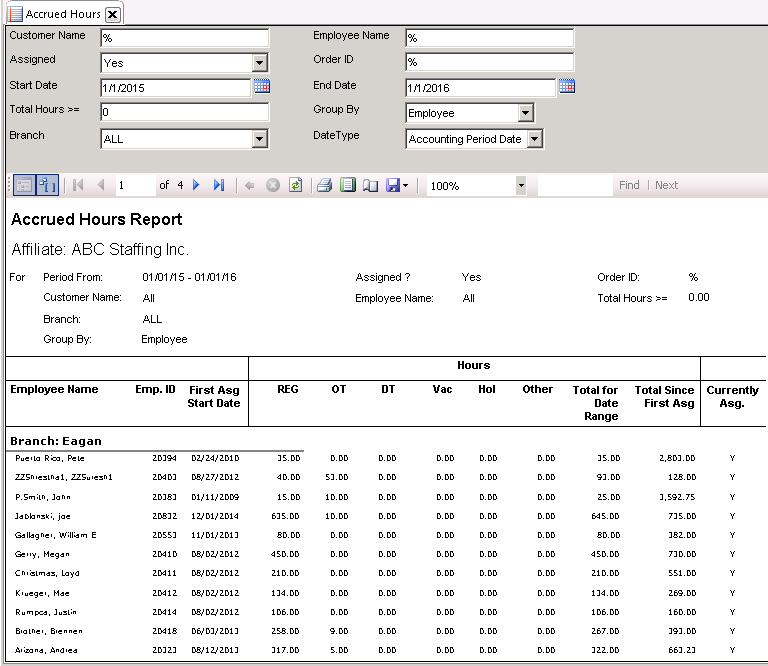Screen dimensions: 768x666
Task: Click the Order ID input field
Action: pos(489,62)
